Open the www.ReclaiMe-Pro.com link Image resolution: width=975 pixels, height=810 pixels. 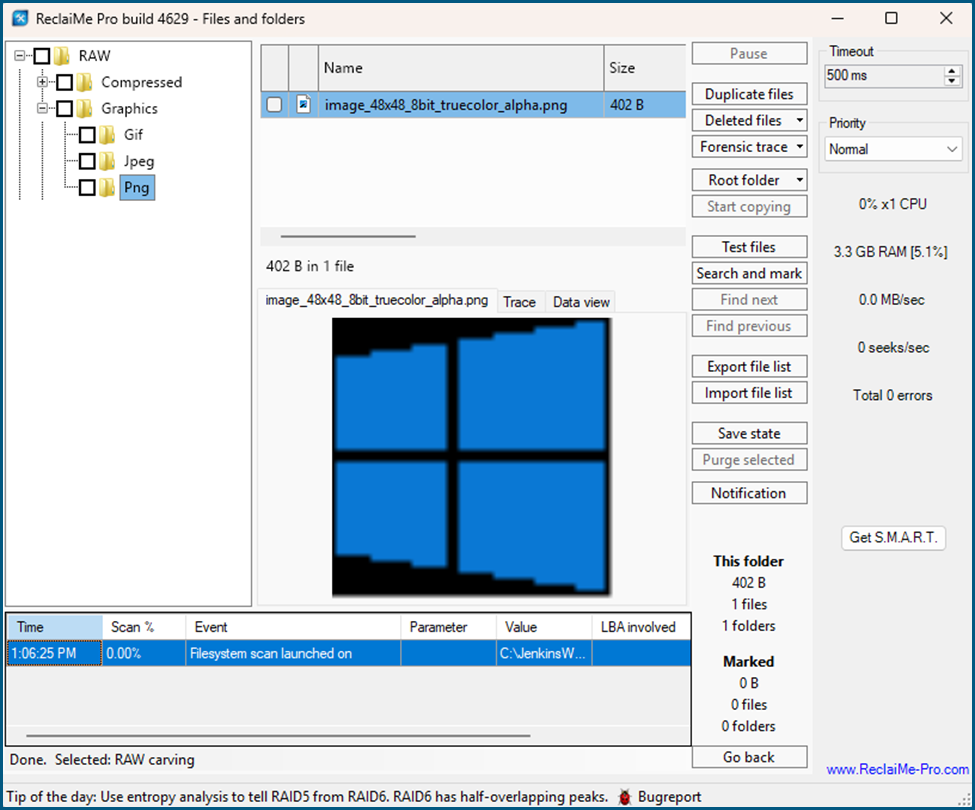point(897,770)
